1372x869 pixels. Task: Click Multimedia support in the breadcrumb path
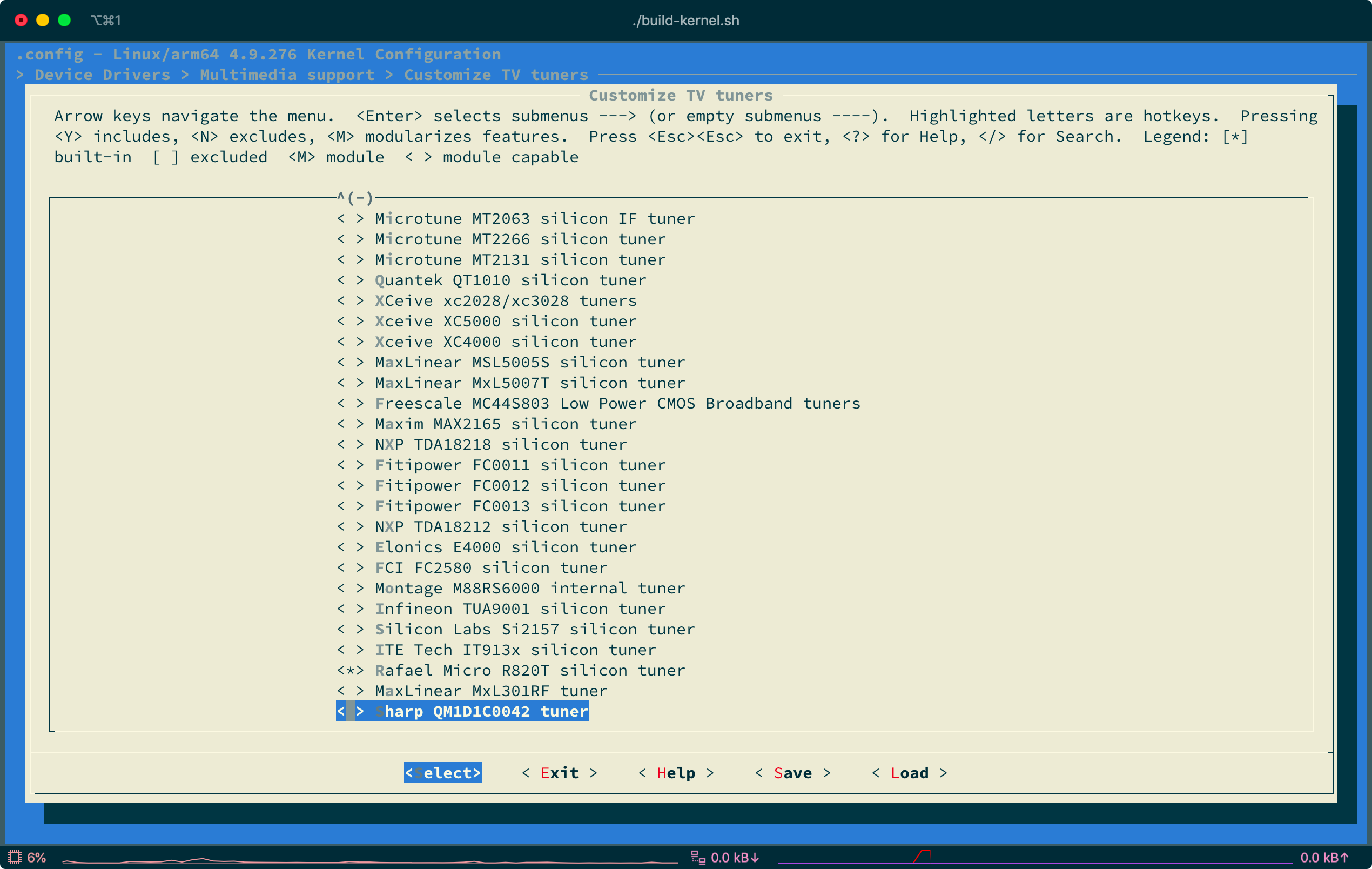[287, 75]
